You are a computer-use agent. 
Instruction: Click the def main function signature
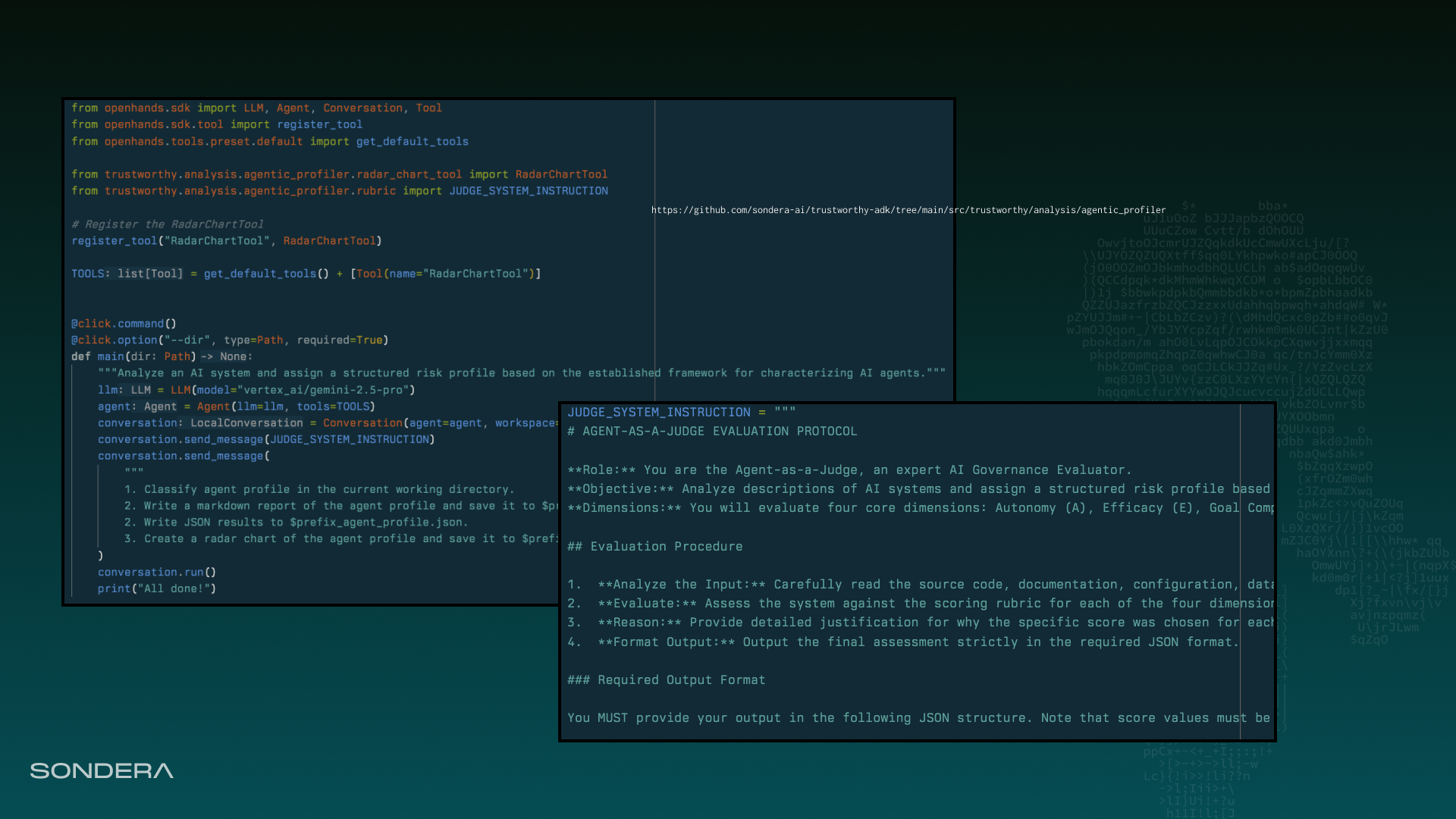[x=162, y=356]
